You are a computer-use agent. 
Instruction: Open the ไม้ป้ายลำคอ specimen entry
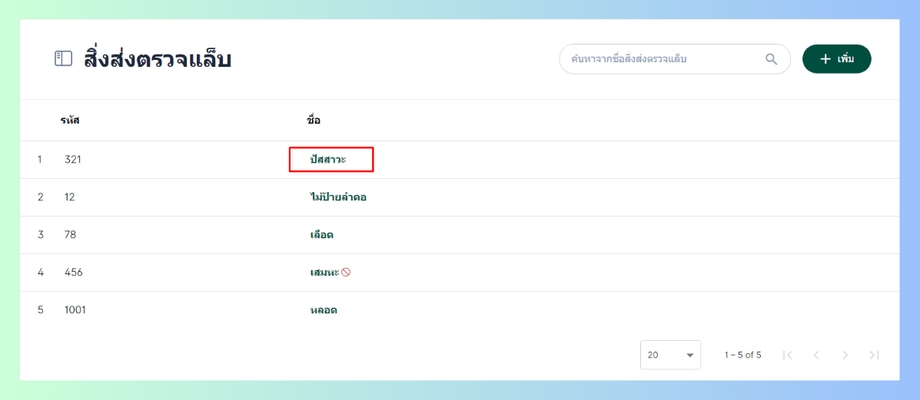click(338, 197)
